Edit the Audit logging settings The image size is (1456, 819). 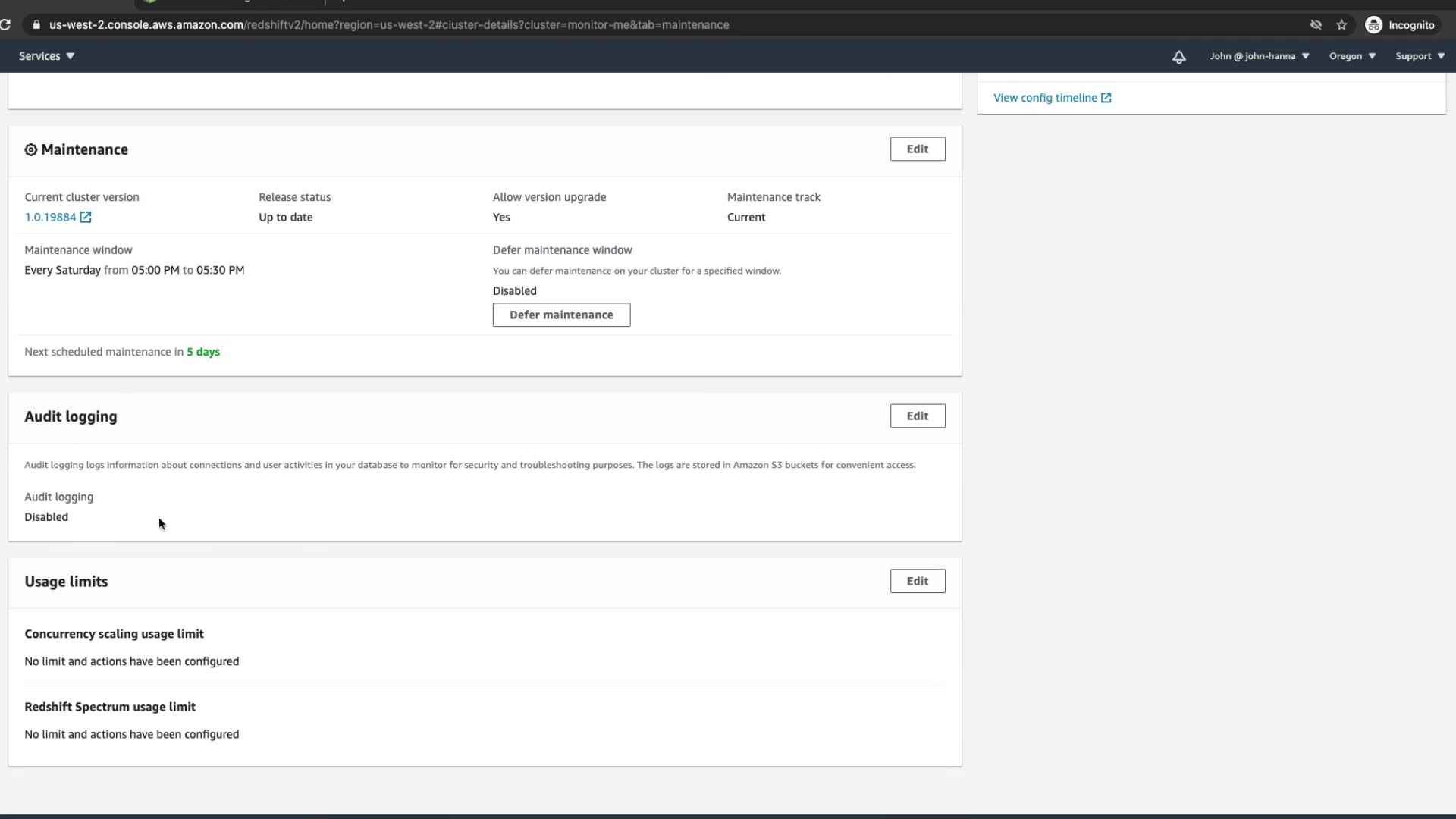pos(917,416)
